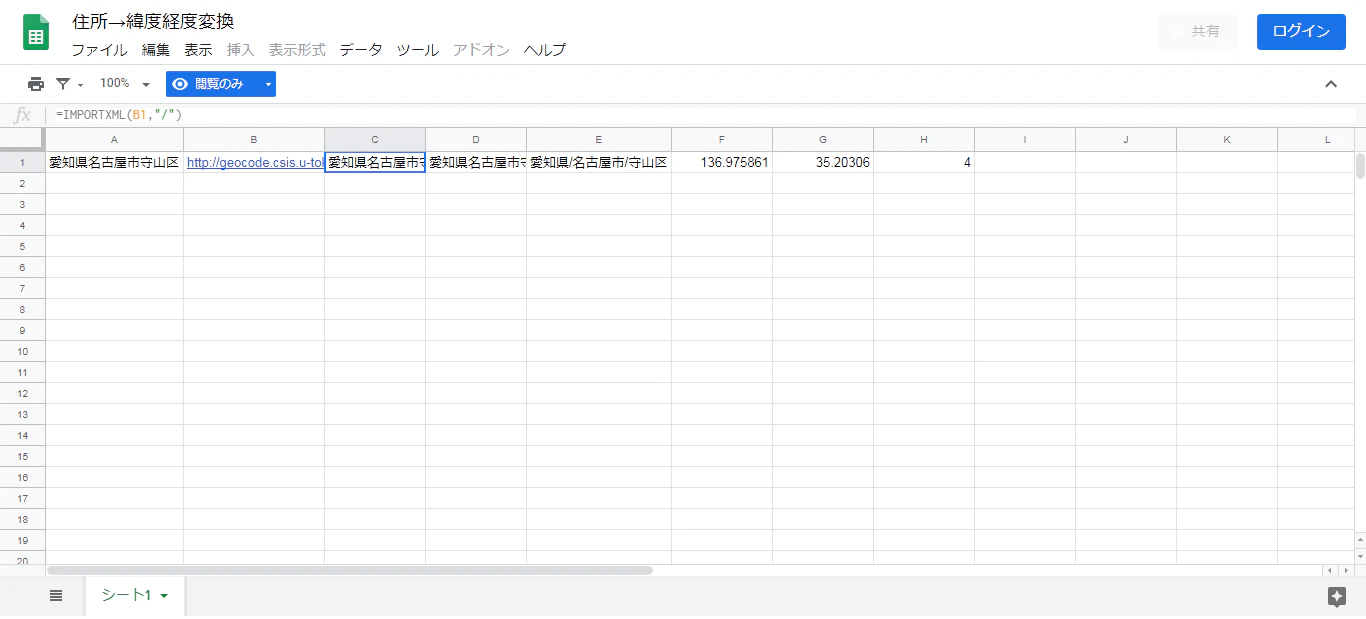Image resolution: width=1366 pixels, height=619 pixels.
Task: Select cell H1 value 4
Action: click(924, 162)
